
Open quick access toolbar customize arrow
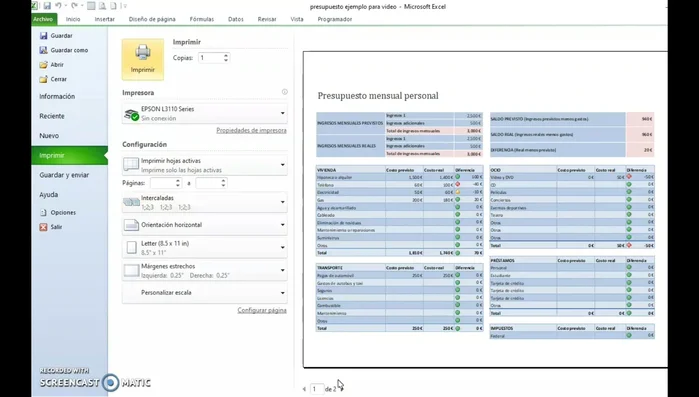click(x=126, y=6)
